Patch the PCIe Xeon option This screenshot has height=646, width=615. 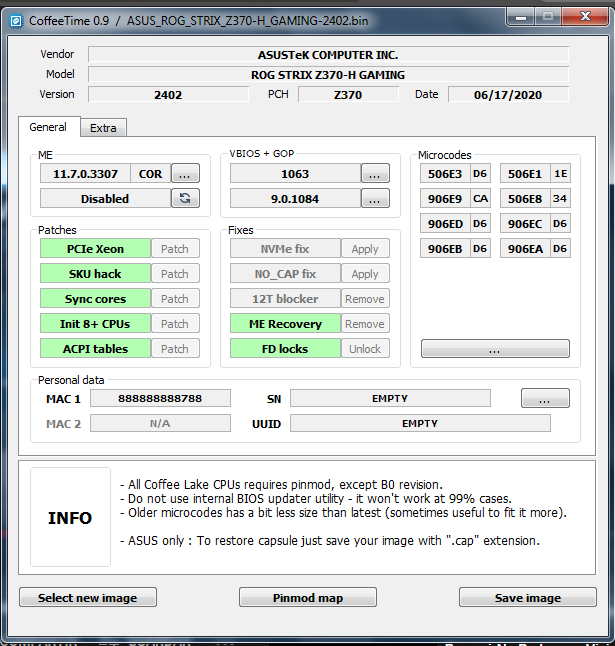(175, 249)
